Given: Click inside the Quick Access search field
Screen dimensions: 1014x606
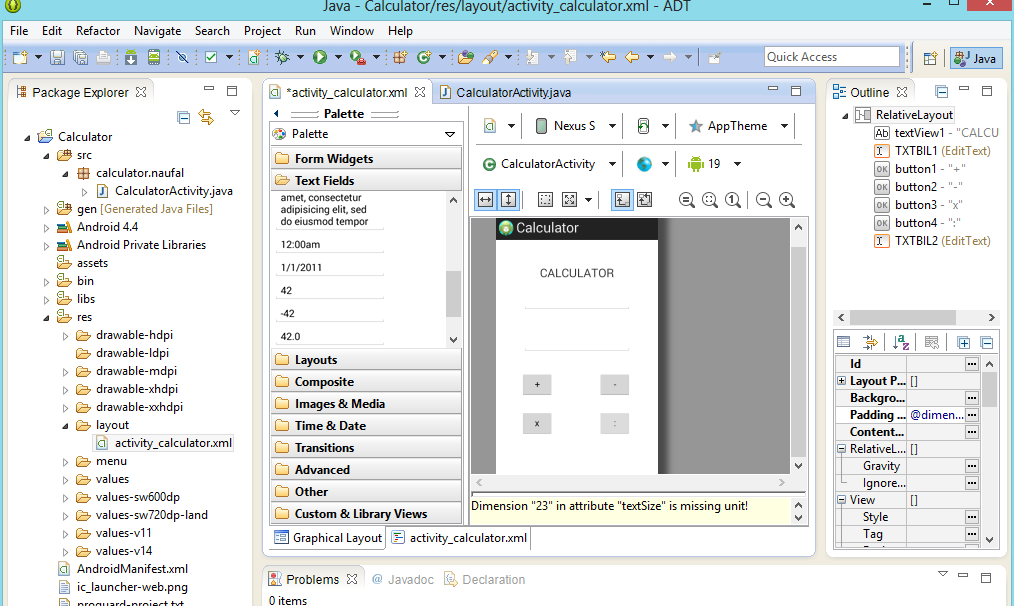Looking at the screenshot, I should point(831,56).
